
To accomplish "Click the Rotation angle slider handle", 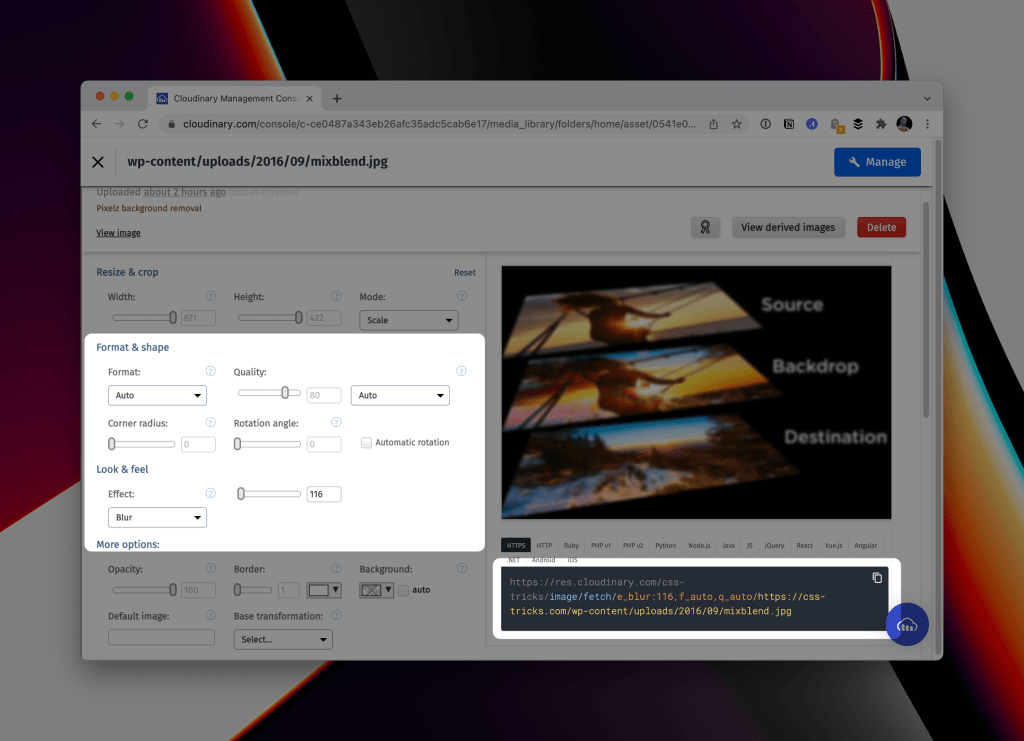I will coord(238,444).
